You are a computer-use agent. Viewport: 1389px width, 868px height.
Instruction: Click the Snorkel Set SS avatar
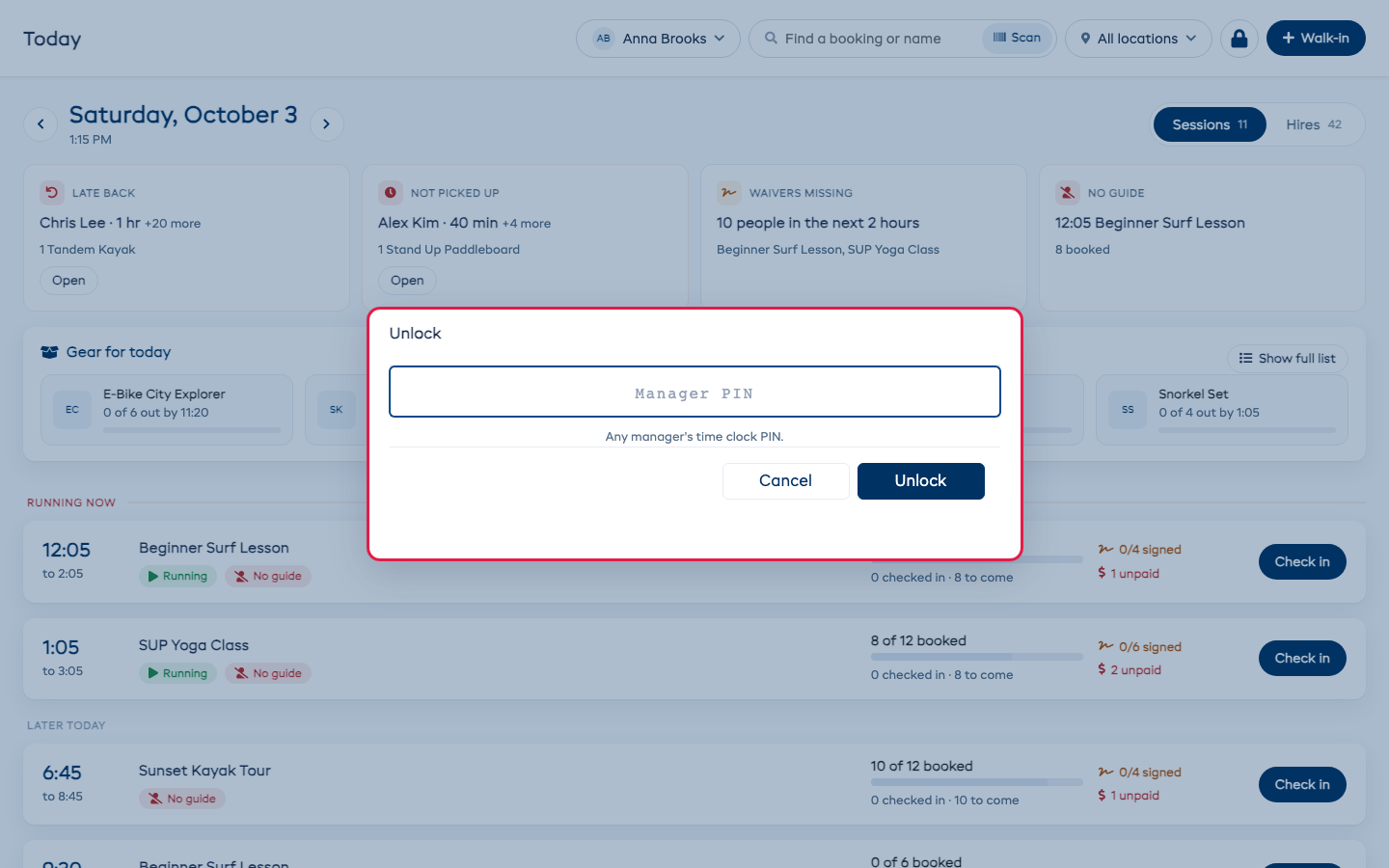pos(1128,410)
